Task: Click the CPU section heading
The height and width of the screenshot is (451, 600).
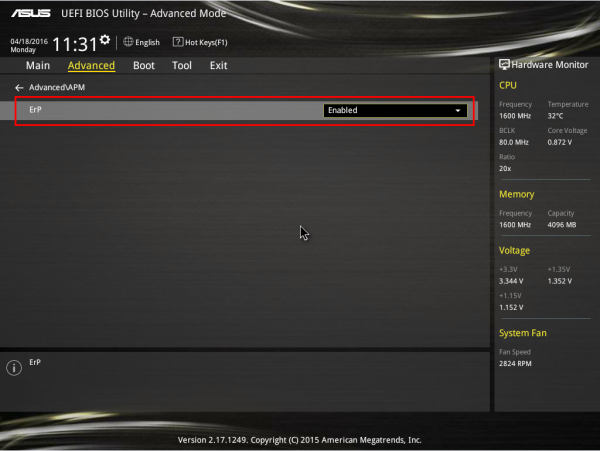Action: pyautogui.click(x=508, y=85)
